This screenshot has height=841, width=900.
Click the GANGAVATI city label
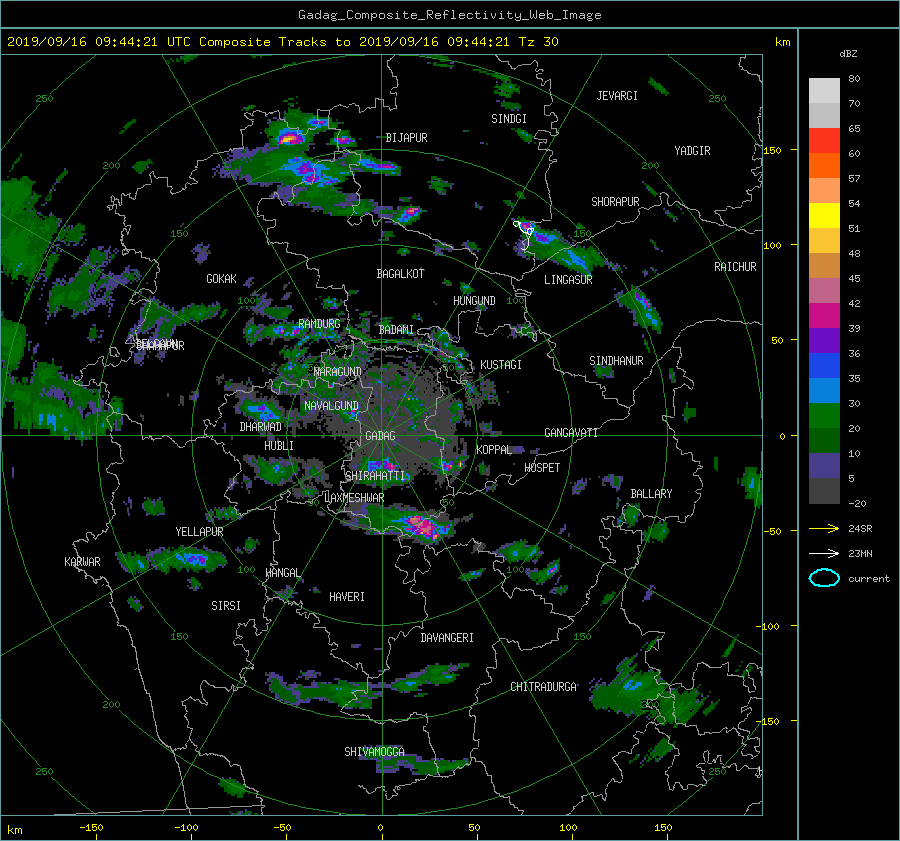point(571,433)
